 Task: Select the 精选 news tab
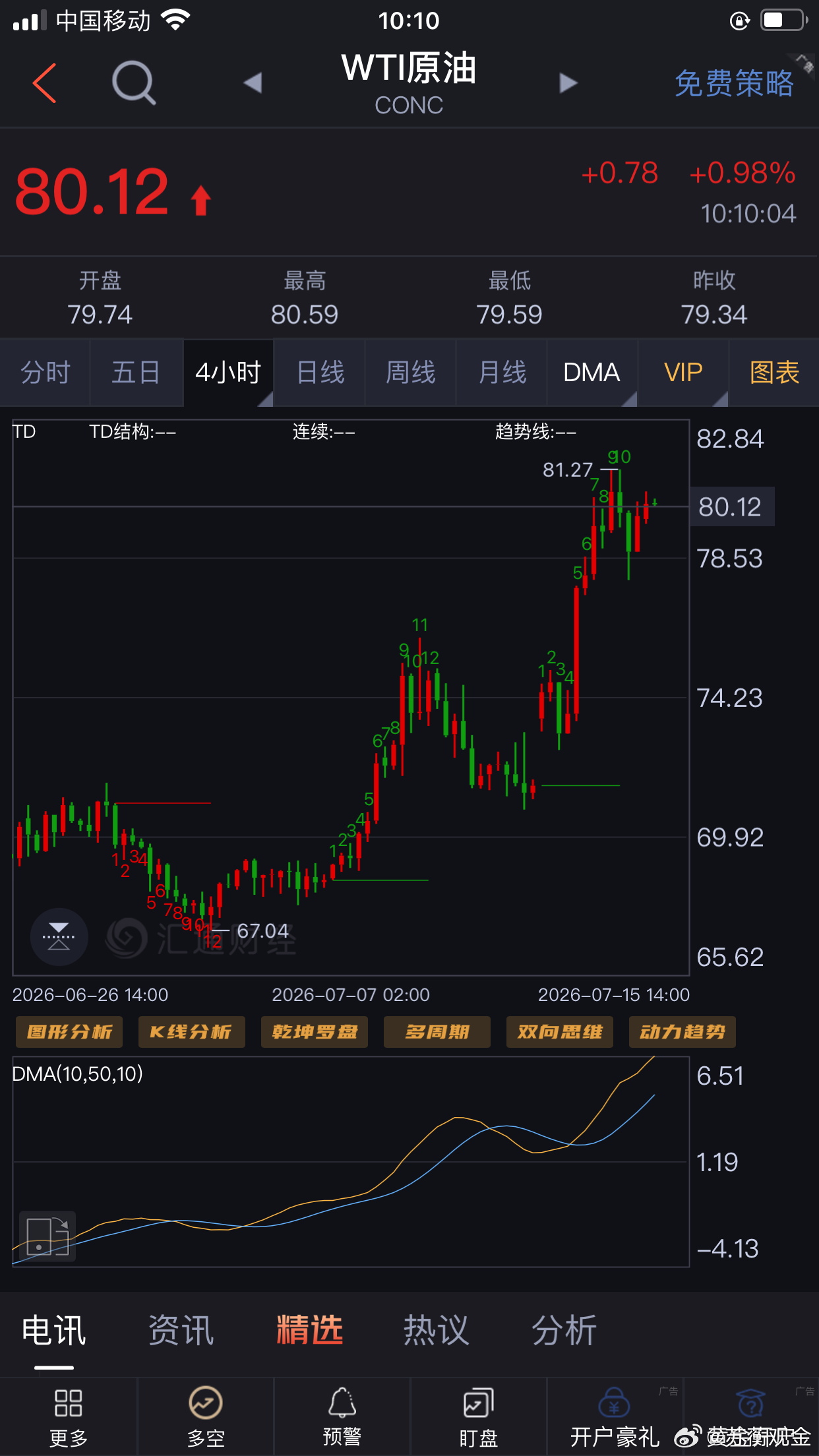point(309,1330)
